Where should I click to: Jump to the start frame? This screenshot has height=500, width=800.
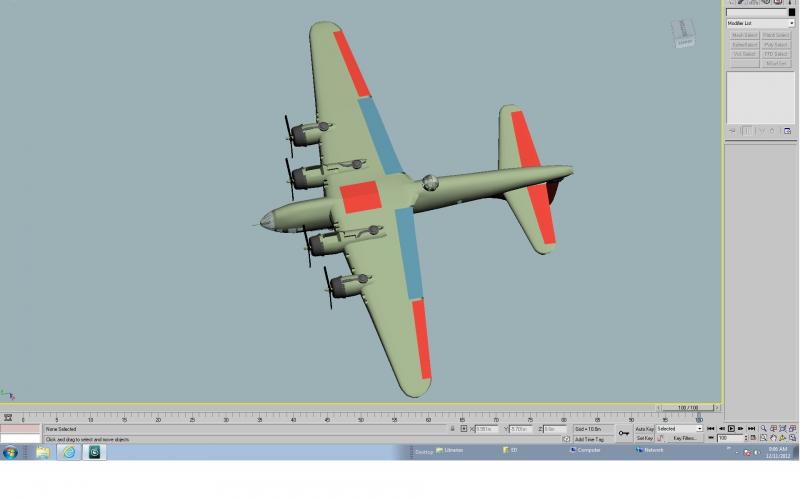[711, 429]
